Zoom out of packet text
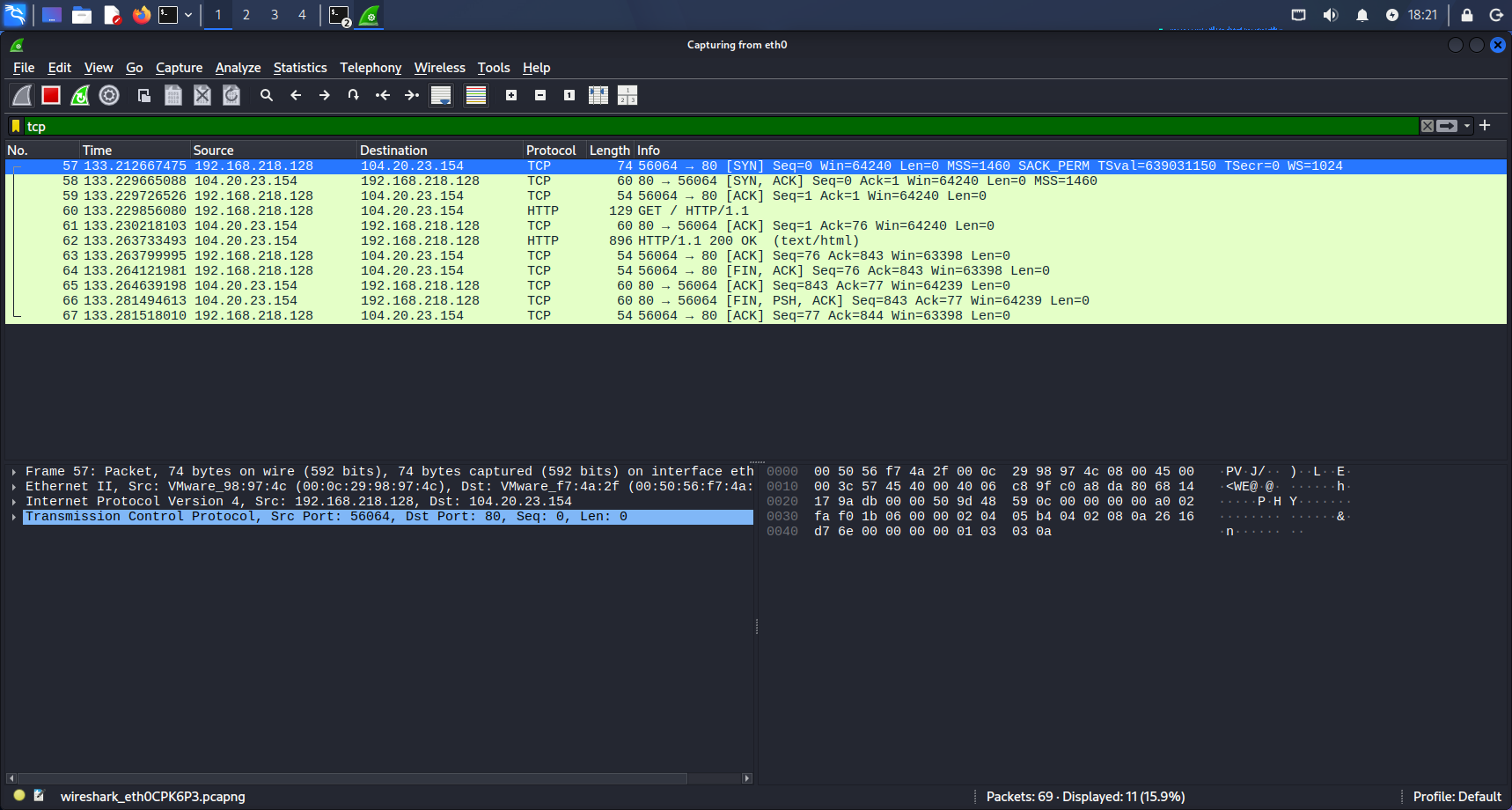 (x=540, y=95)
